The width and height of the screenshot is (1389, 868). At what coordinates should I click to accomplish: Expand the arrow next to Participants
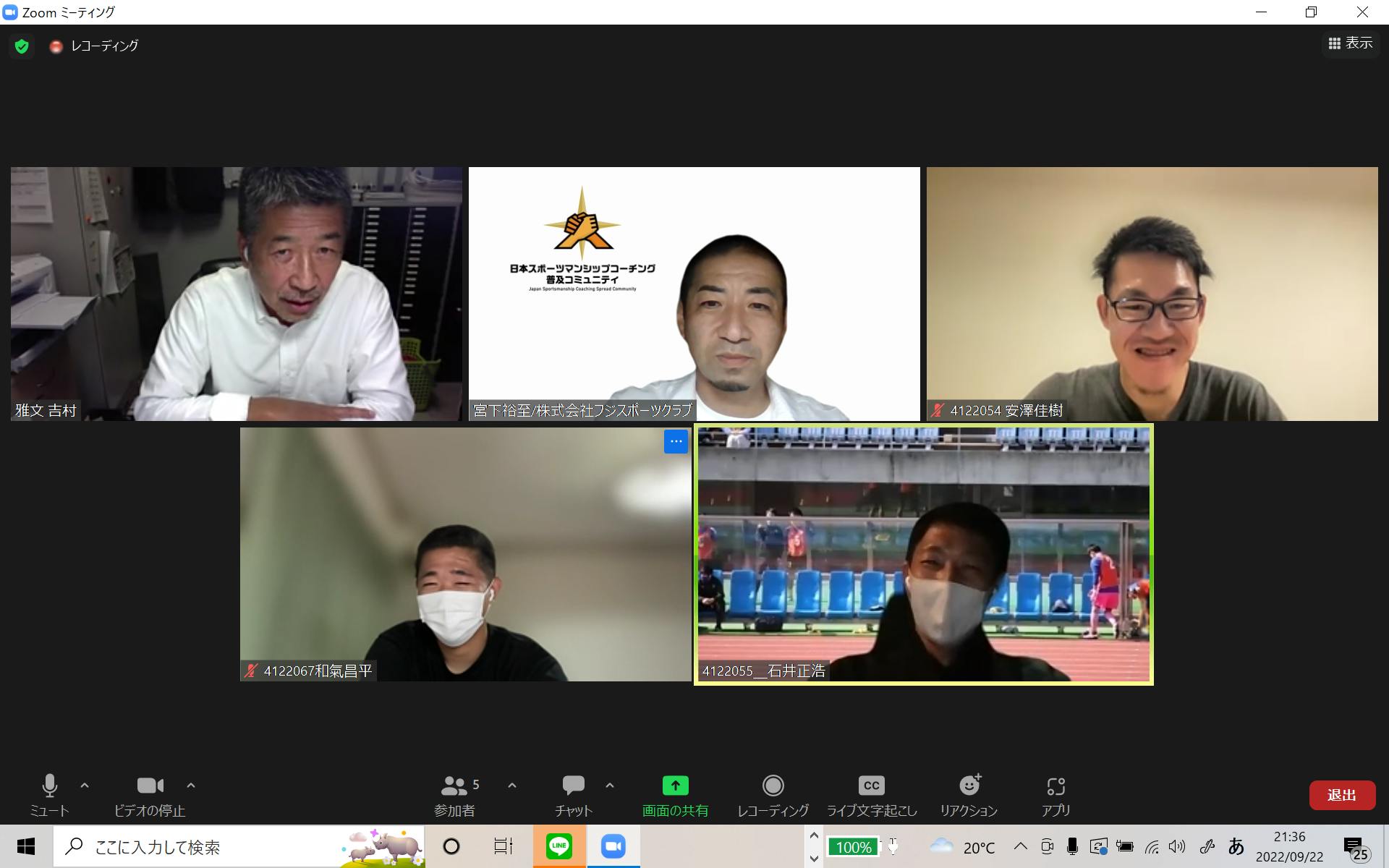tap(512, 786)
